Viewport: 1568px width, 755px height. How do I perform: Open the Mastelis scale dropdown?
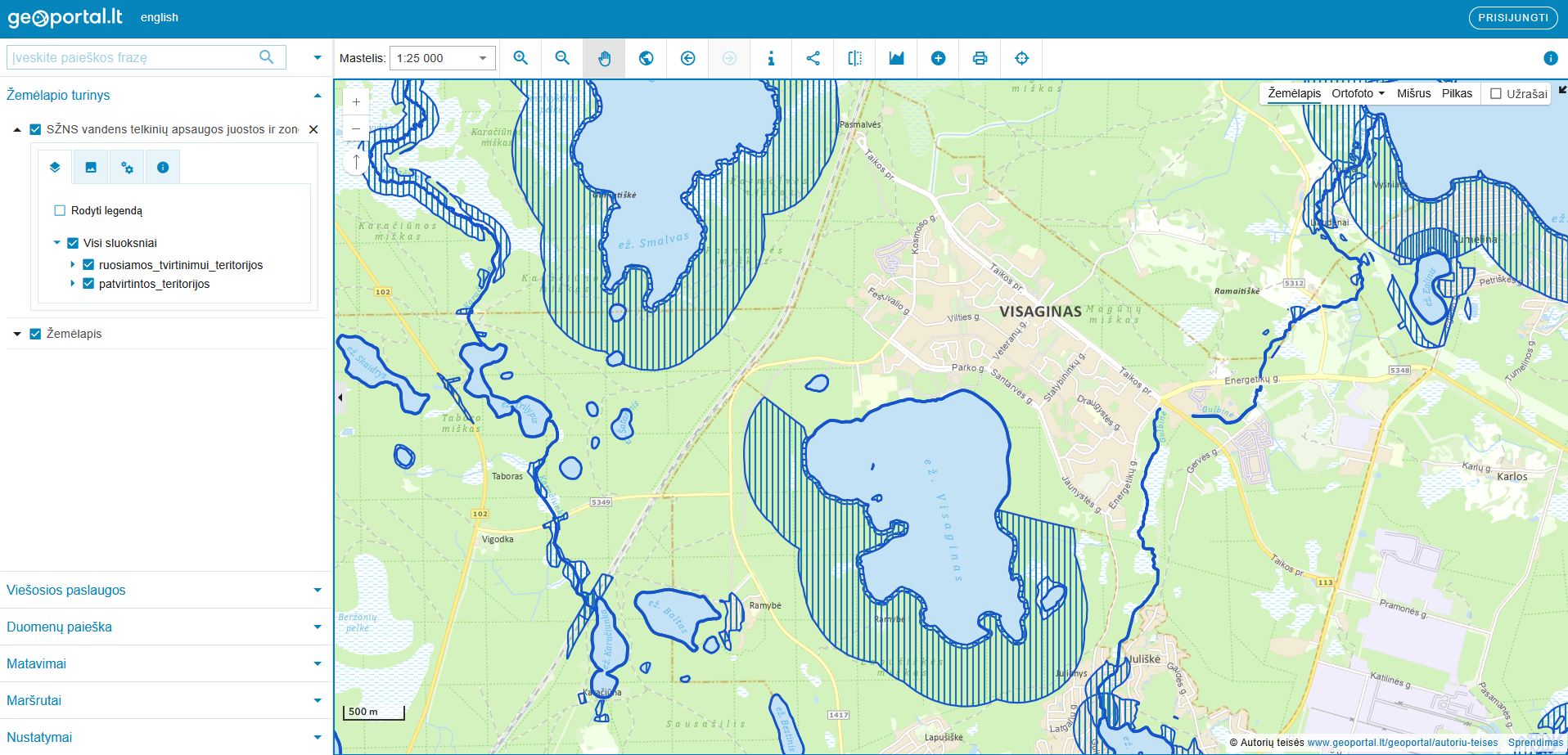pos(442,58)
